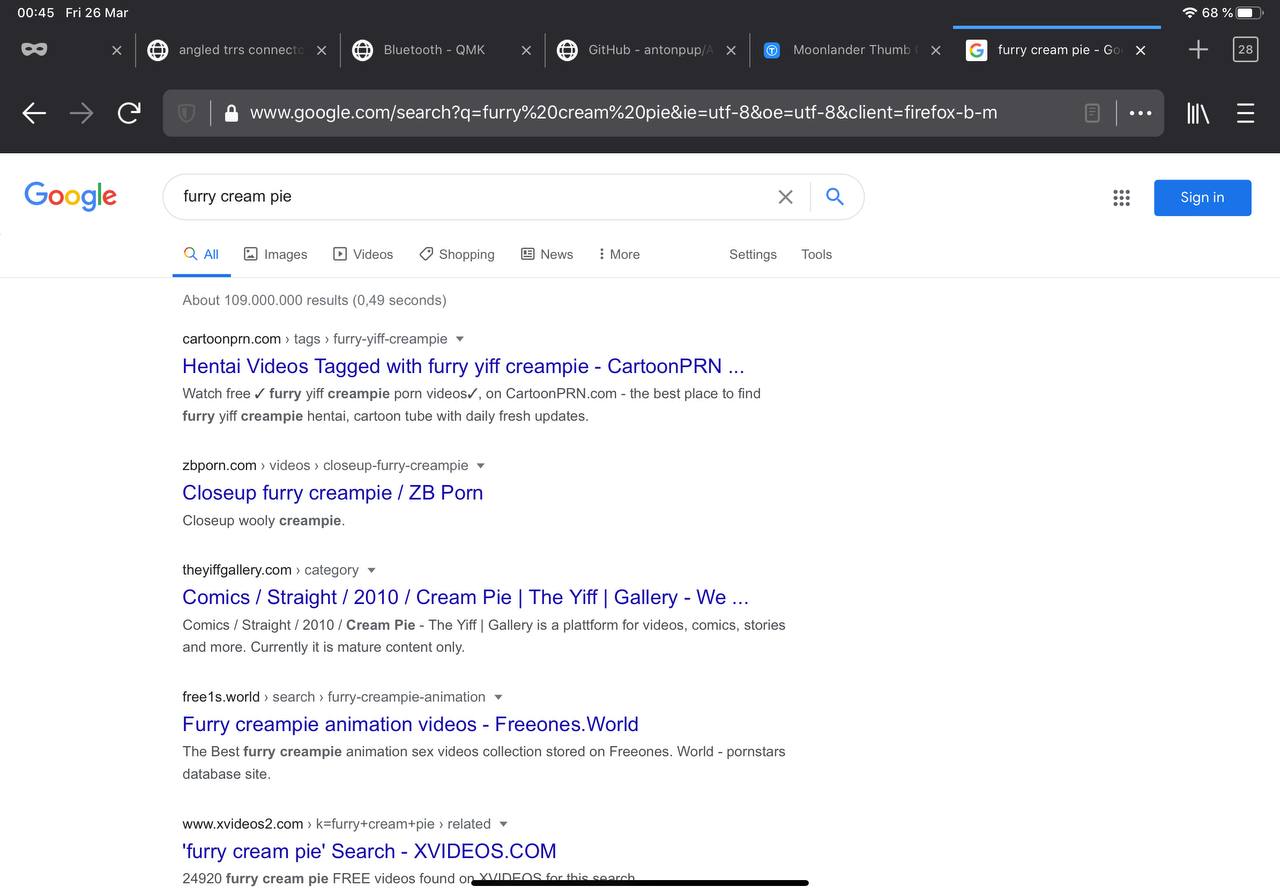Open a new tab with plus icon
Viewport: 1280px width, 894px height.
point(1198,49)
